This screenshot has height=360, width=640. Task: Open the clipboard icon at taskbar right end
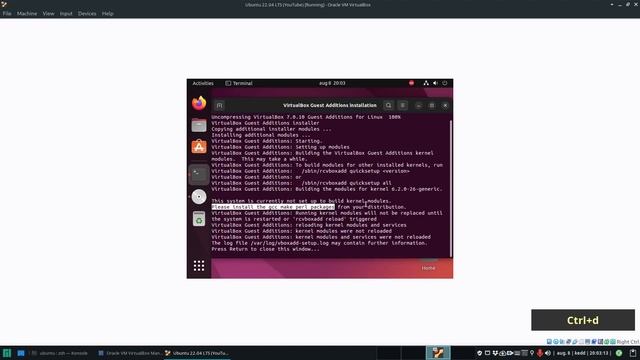click(x=633, y=353)
